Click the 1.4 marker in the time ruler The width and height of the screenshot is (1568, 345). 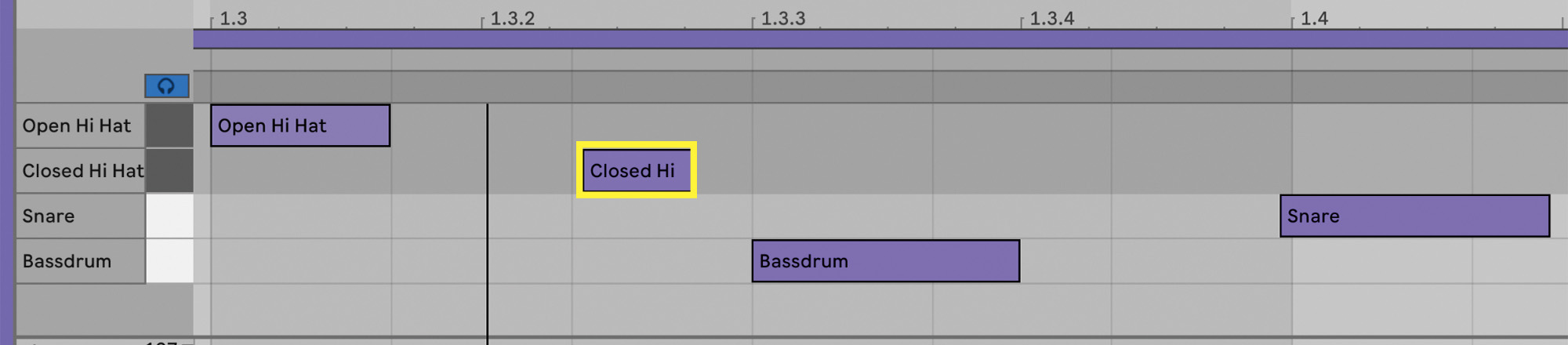pyautogui.click(x=1313, y=18)
